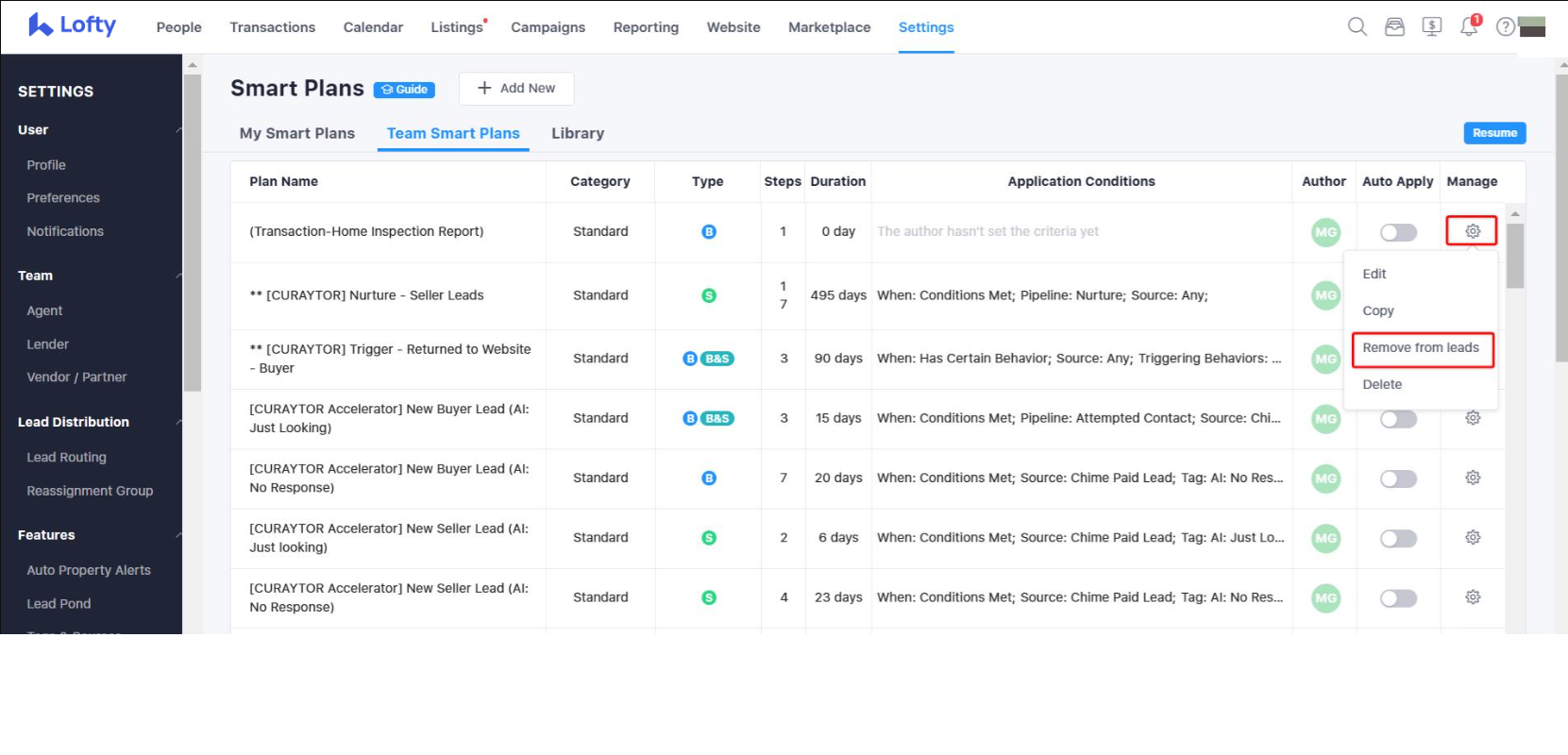Toggle Auto Apply for New Buyer Lead No Response
Viewport: 1568px width, 755px height.
pyautogui.click(x=1398, y=478)
